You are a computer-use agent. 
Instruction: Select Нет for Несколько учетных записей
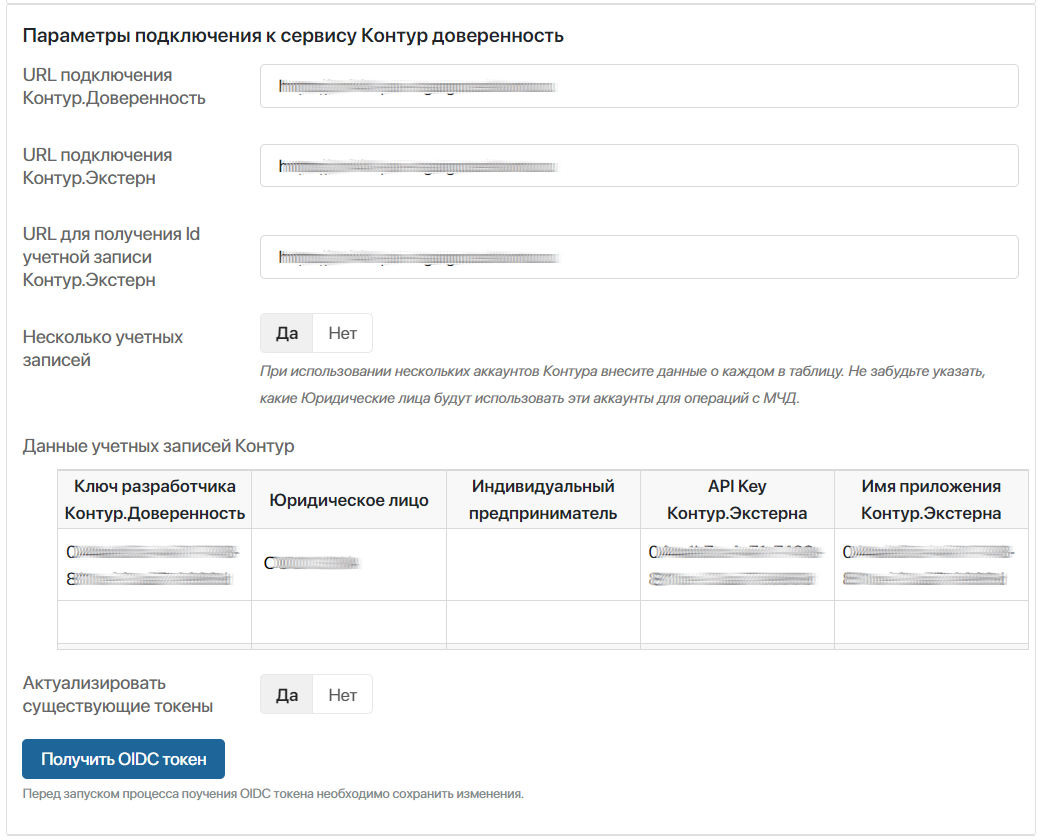(x=342, y=333)
